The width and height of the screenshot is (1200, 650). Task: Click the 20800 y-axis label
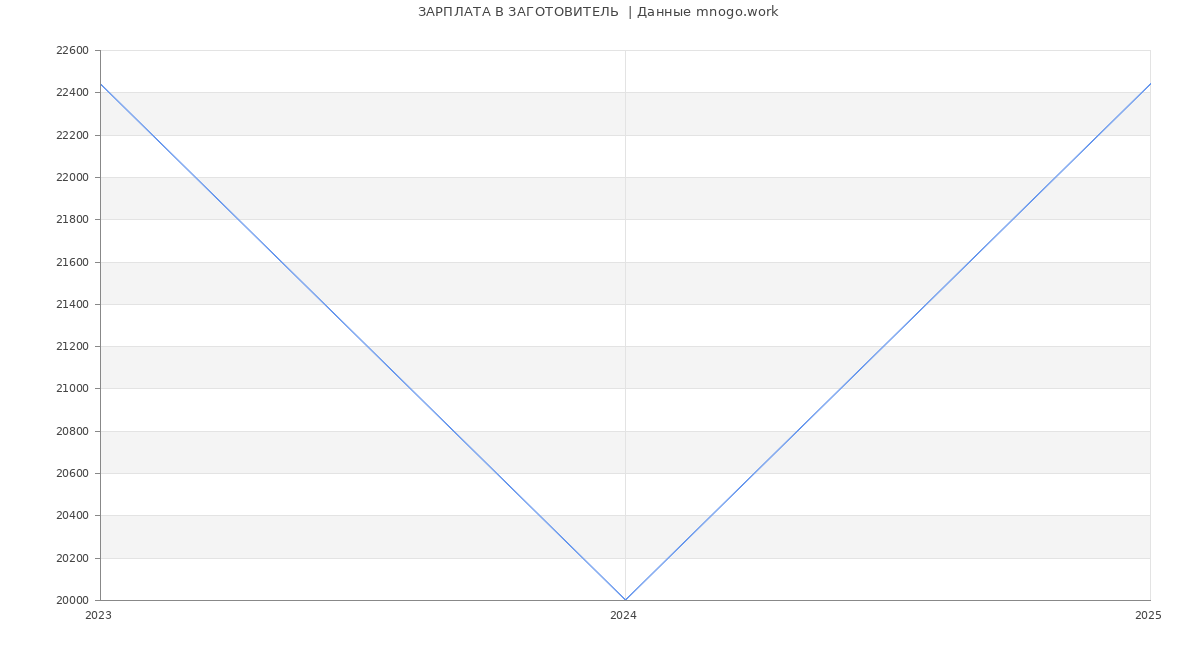(x=72, y=431)
